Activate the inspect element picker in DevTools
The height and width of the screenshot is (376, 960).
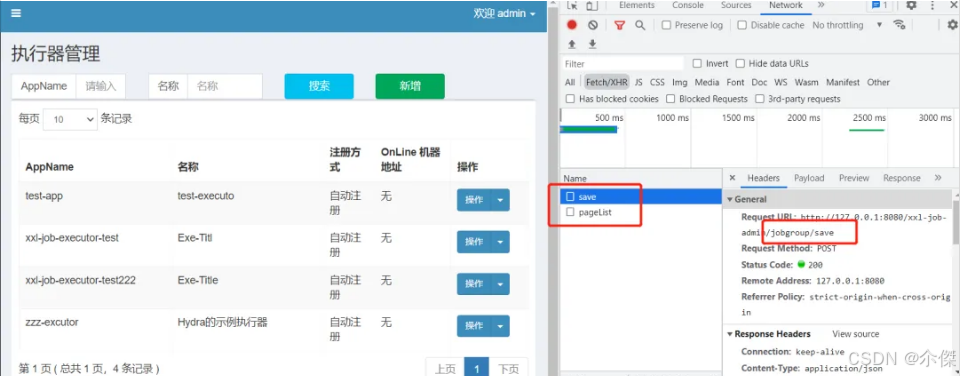572,6
